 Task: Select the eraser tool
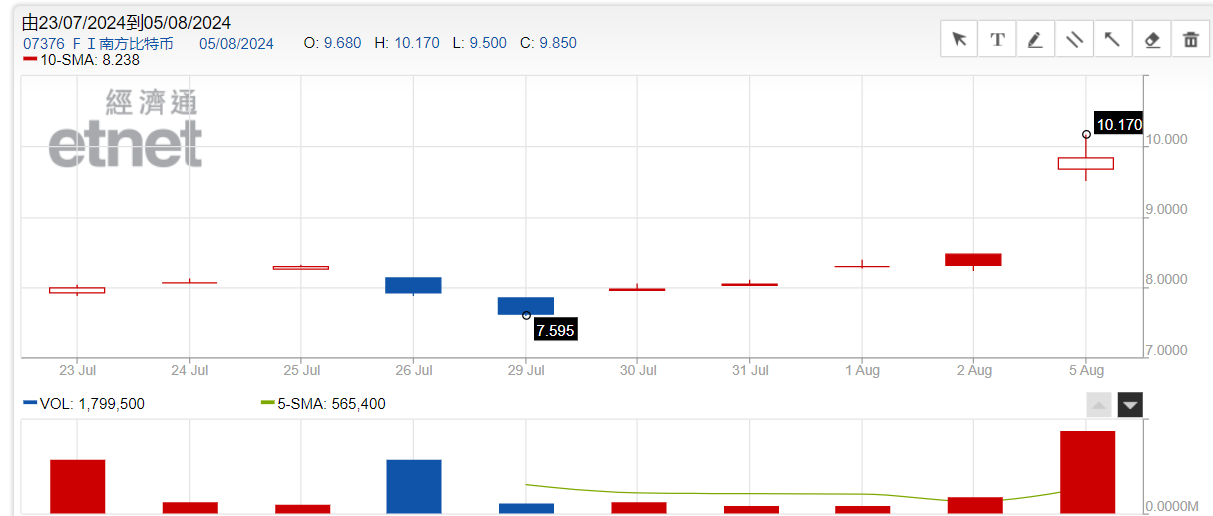click(1151, 40)
